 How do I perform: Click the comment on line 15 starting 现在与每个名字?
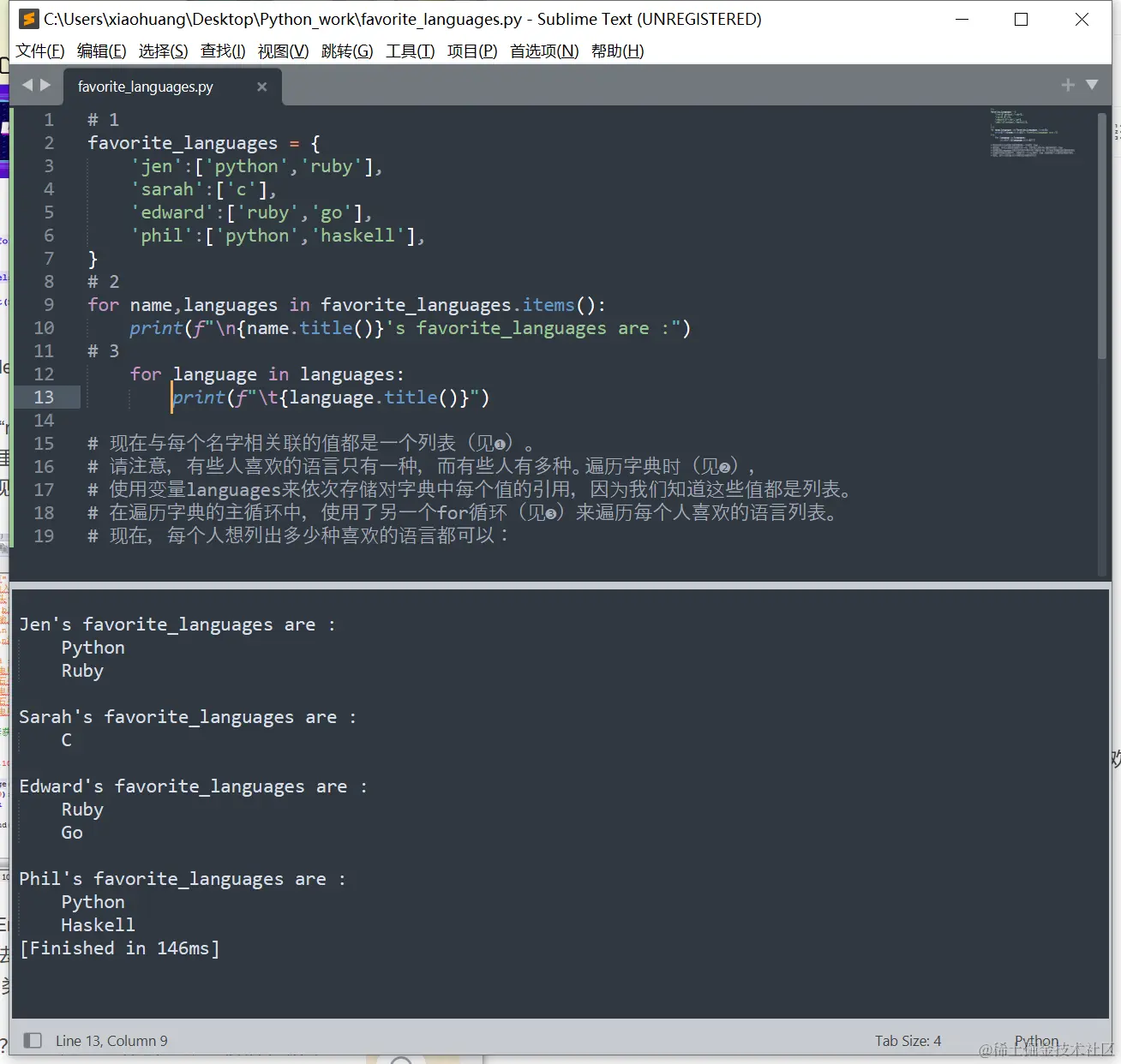[x=311, y=444]
